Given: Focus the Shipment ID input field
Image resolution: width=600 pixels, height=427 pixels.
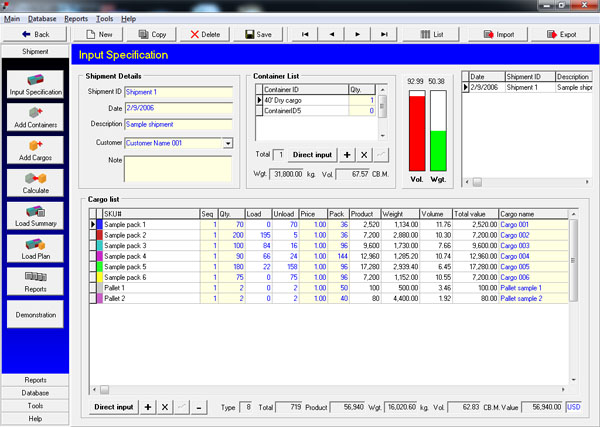Looking at the screenshot, I should (178, 92).
